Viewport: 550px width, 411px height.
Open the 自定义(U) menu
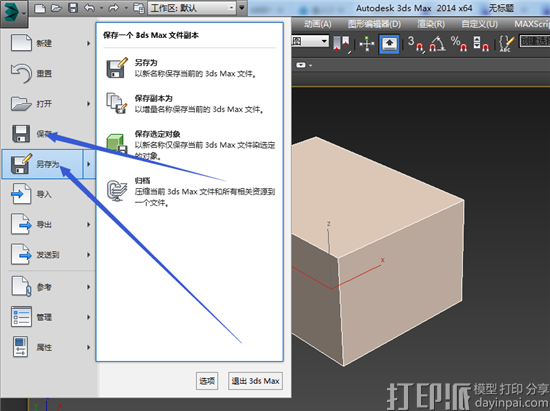pos(479,24)
